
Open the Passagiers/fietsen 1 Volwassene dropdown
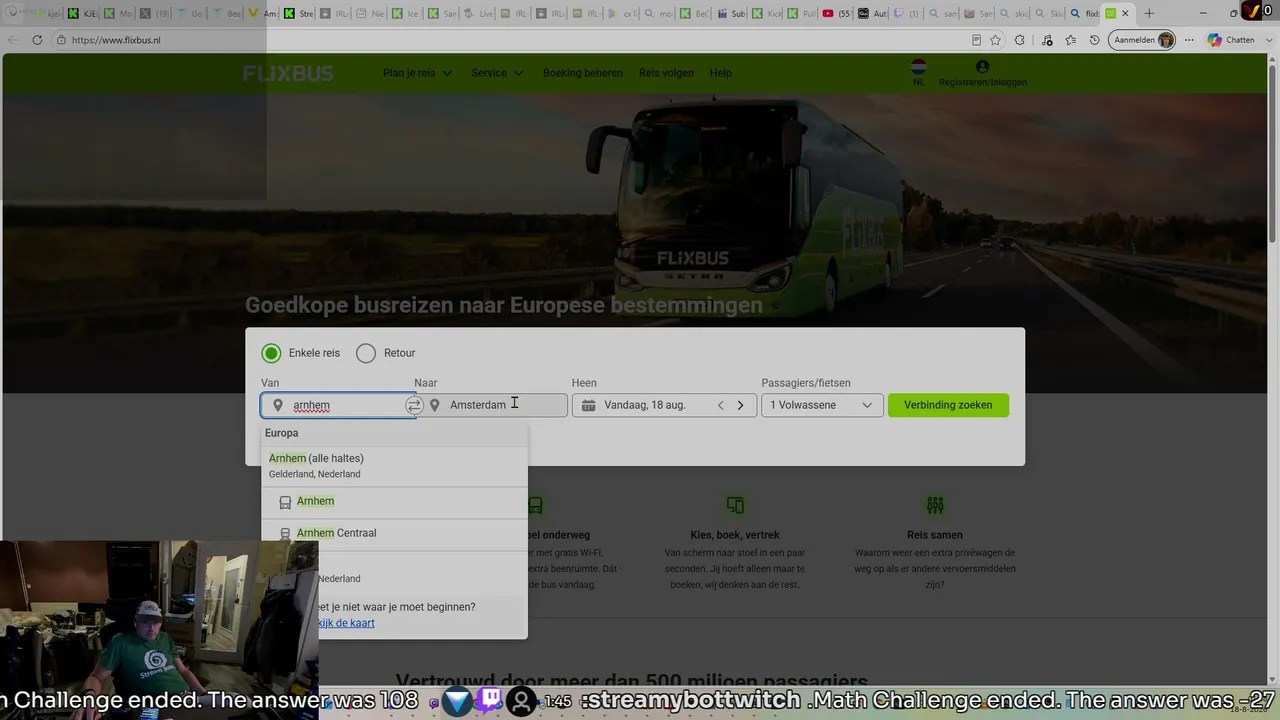click(822, 405)
